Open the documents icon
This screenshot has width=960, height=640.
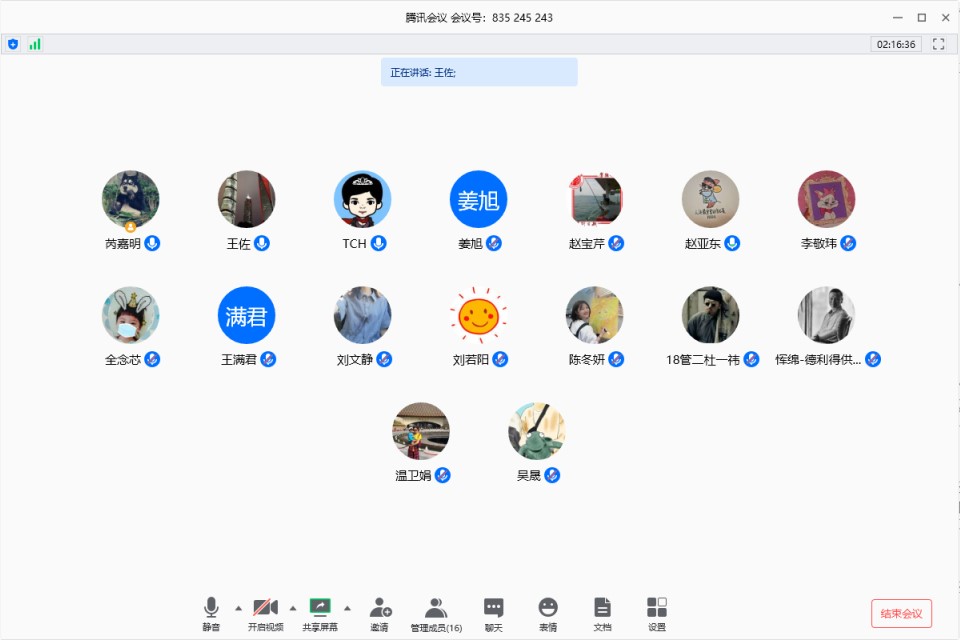602,608
